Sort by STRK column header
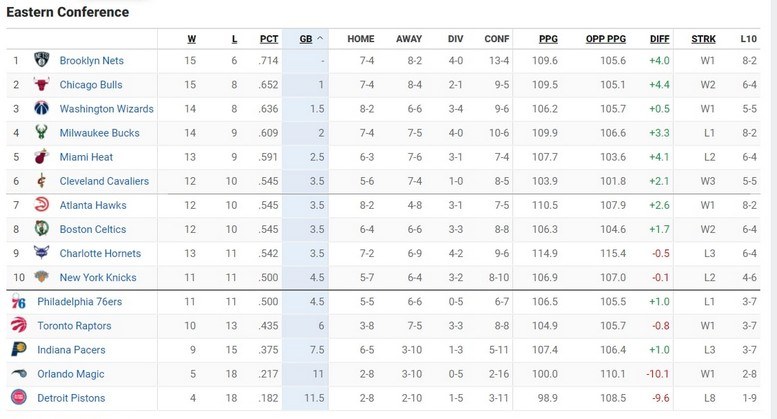Screen dimensions: 777x419 coord(703,39)
